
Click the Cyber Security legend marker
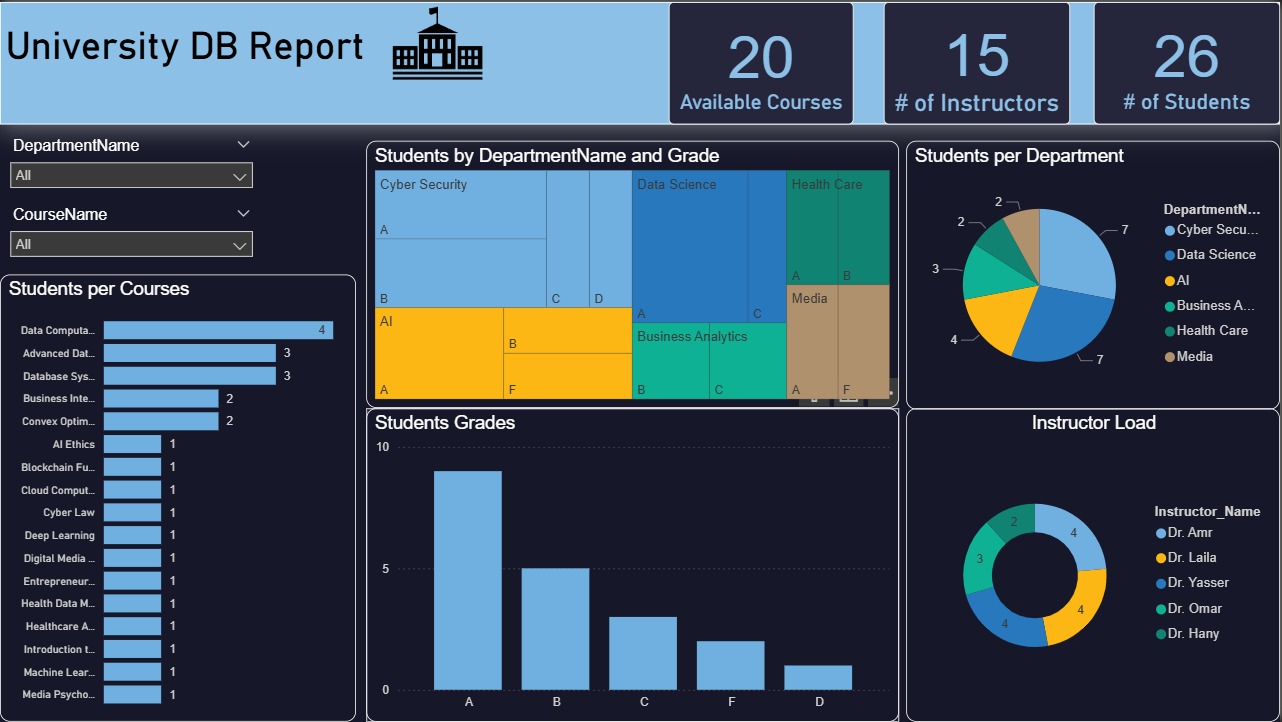(x=1170, y=230)
